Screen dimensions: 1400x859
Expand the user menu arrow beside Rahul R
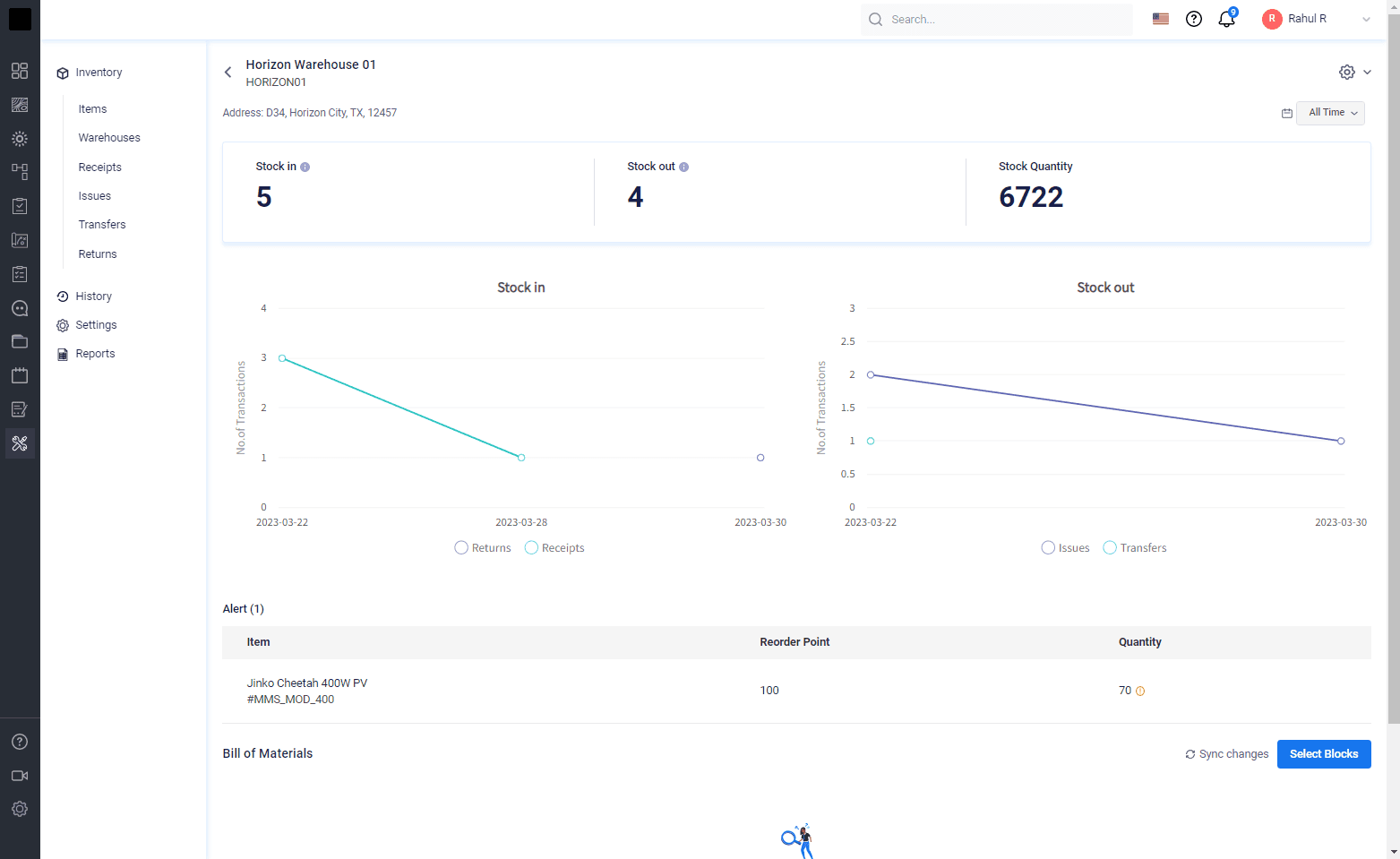click(1366, 19)
